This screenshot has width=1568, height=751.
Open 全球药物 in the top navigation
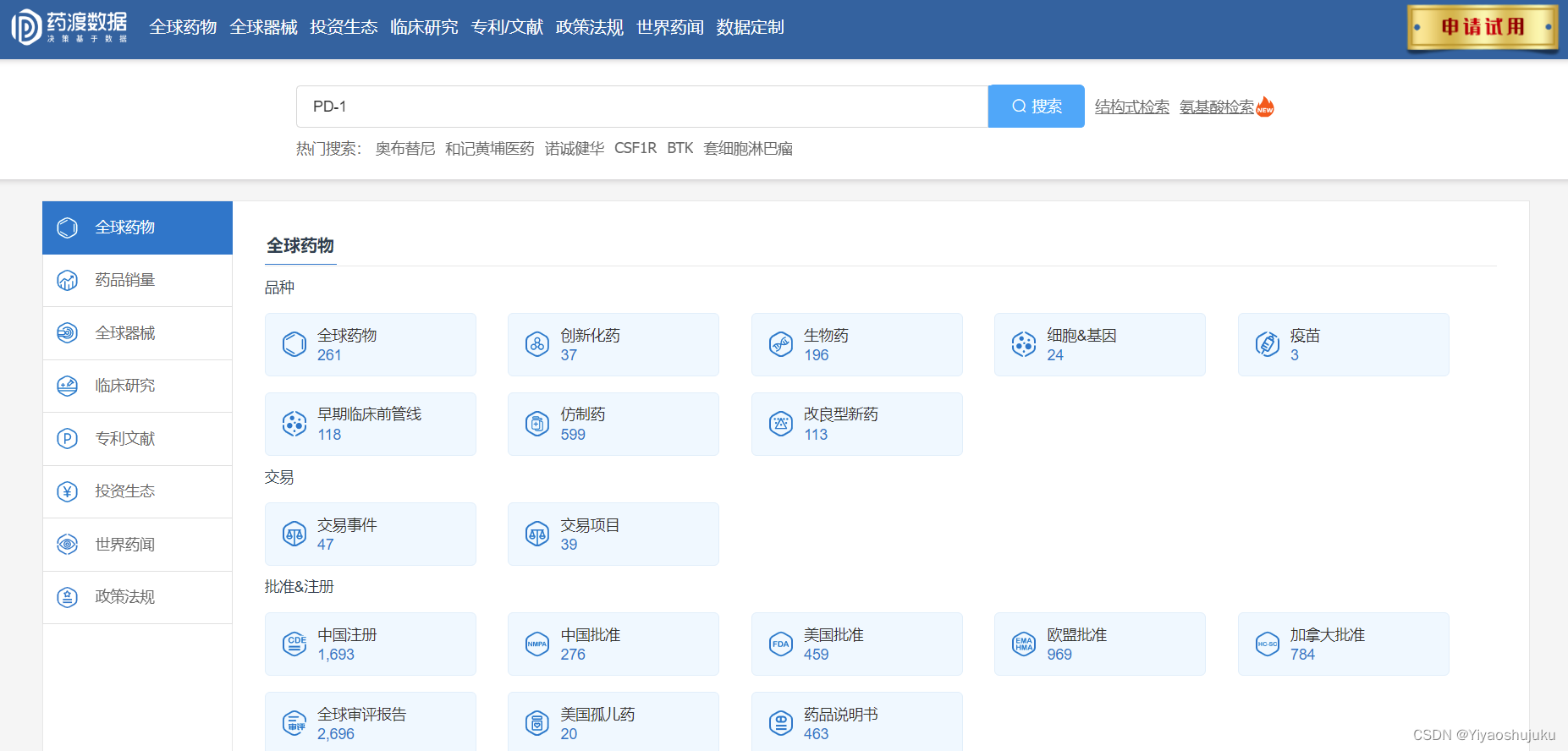coord(183,27)
